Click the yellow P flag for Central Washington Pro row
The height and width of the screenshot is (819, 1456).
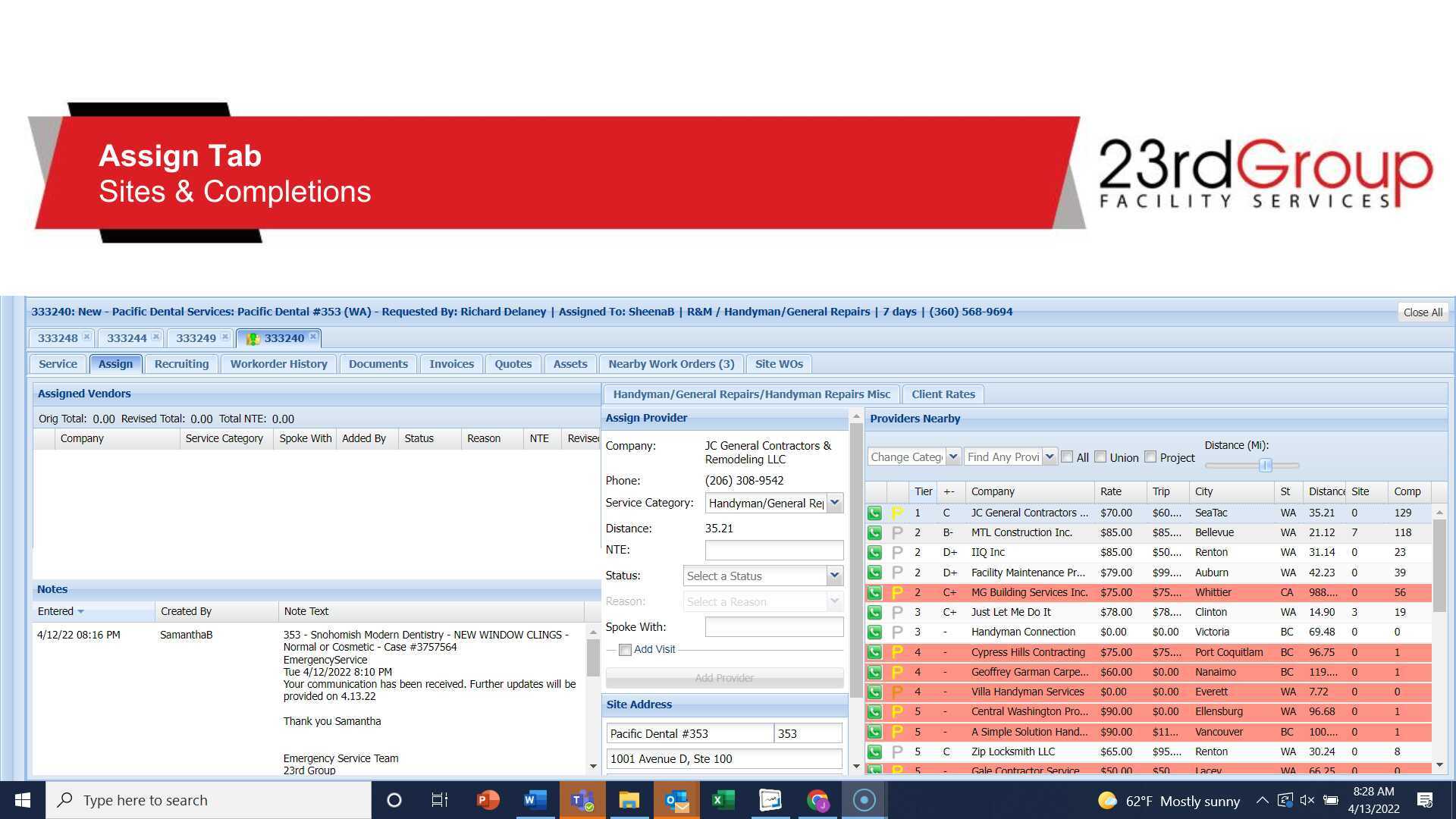tap(897, 711)
